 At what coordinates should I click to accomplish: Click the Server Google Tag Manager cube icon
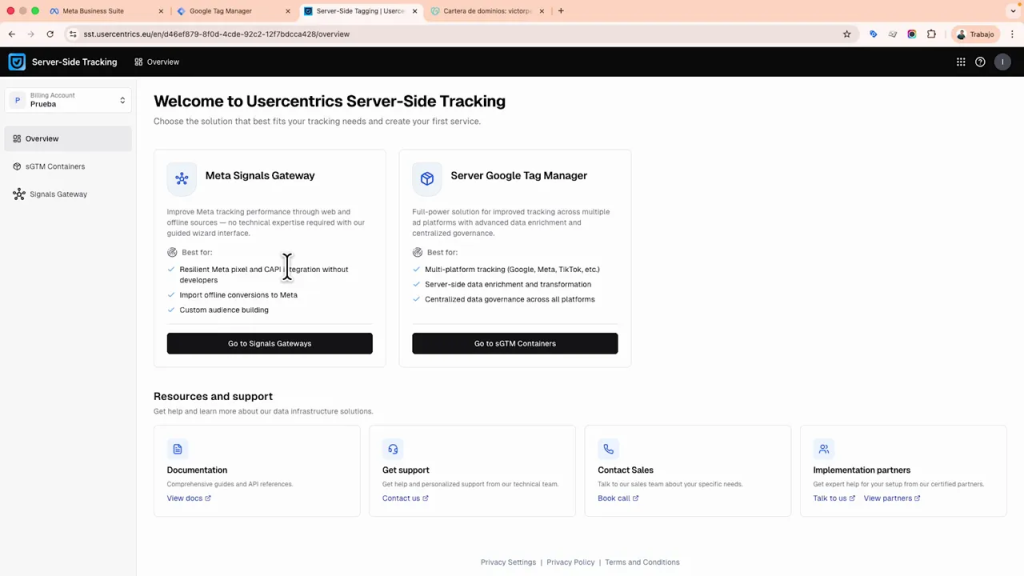(x=427, y=178)
